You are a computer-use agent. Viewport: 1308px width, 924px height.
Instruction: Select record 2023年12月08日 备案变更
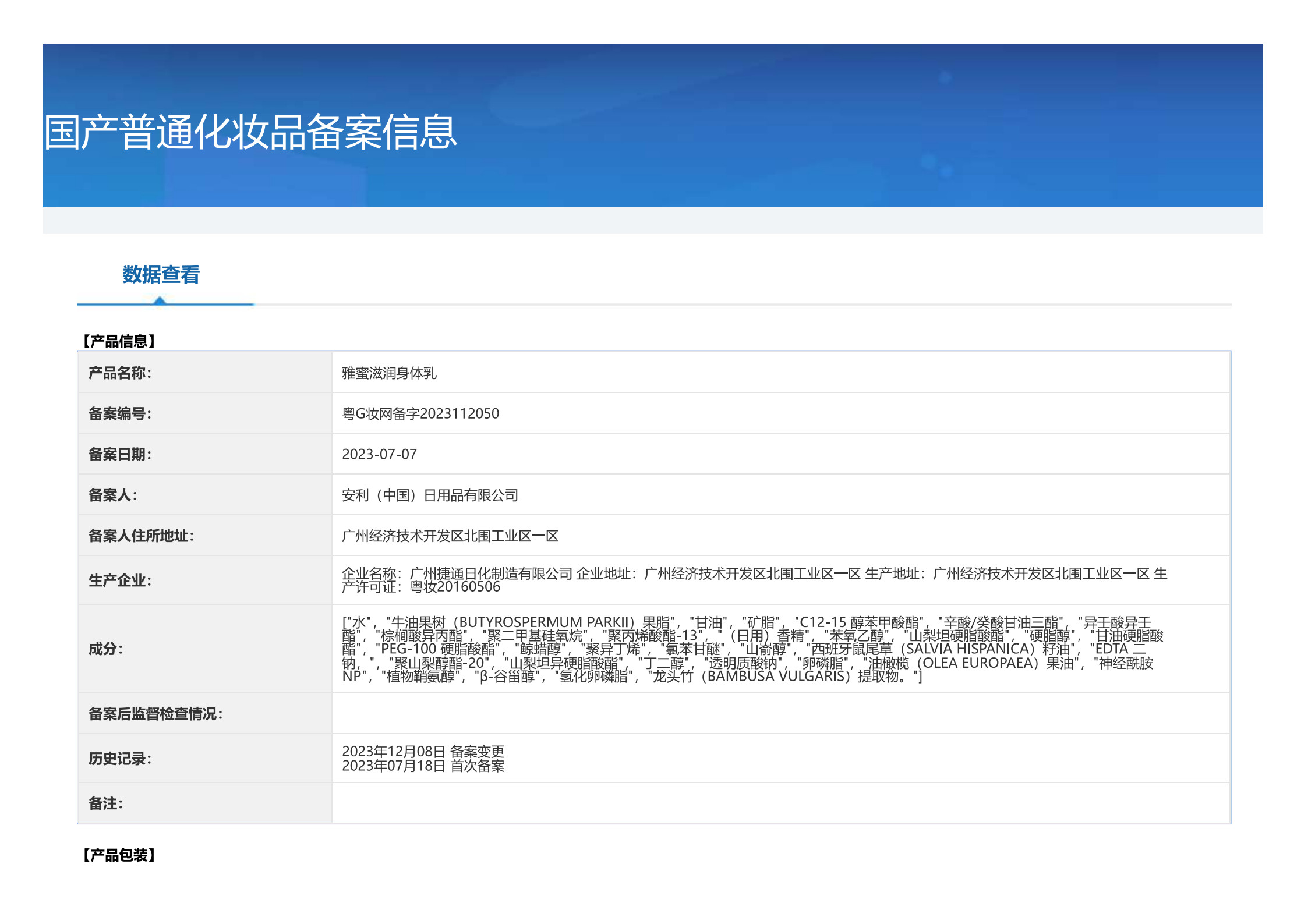tap(423, 752)
